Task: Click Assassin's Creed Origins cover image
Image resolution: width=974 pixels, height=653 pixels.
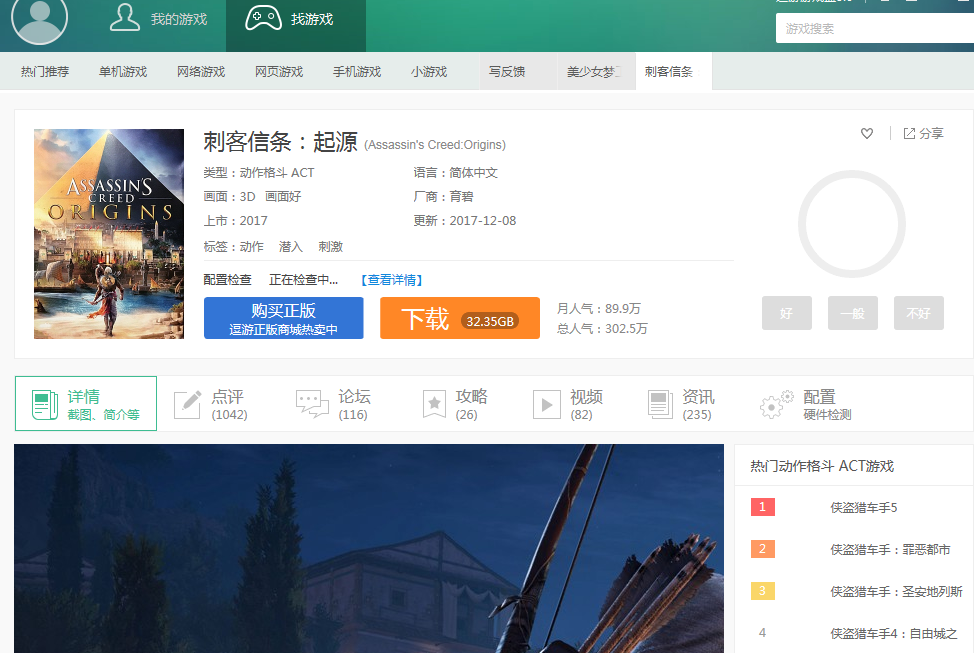Action: pos(109,234)
